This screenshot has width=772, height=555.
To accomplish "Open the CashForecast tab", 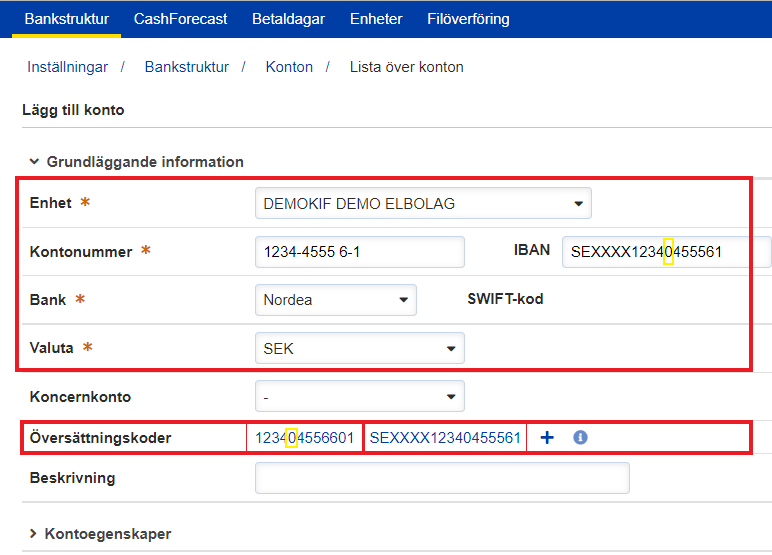I will [x=180, y=19].
